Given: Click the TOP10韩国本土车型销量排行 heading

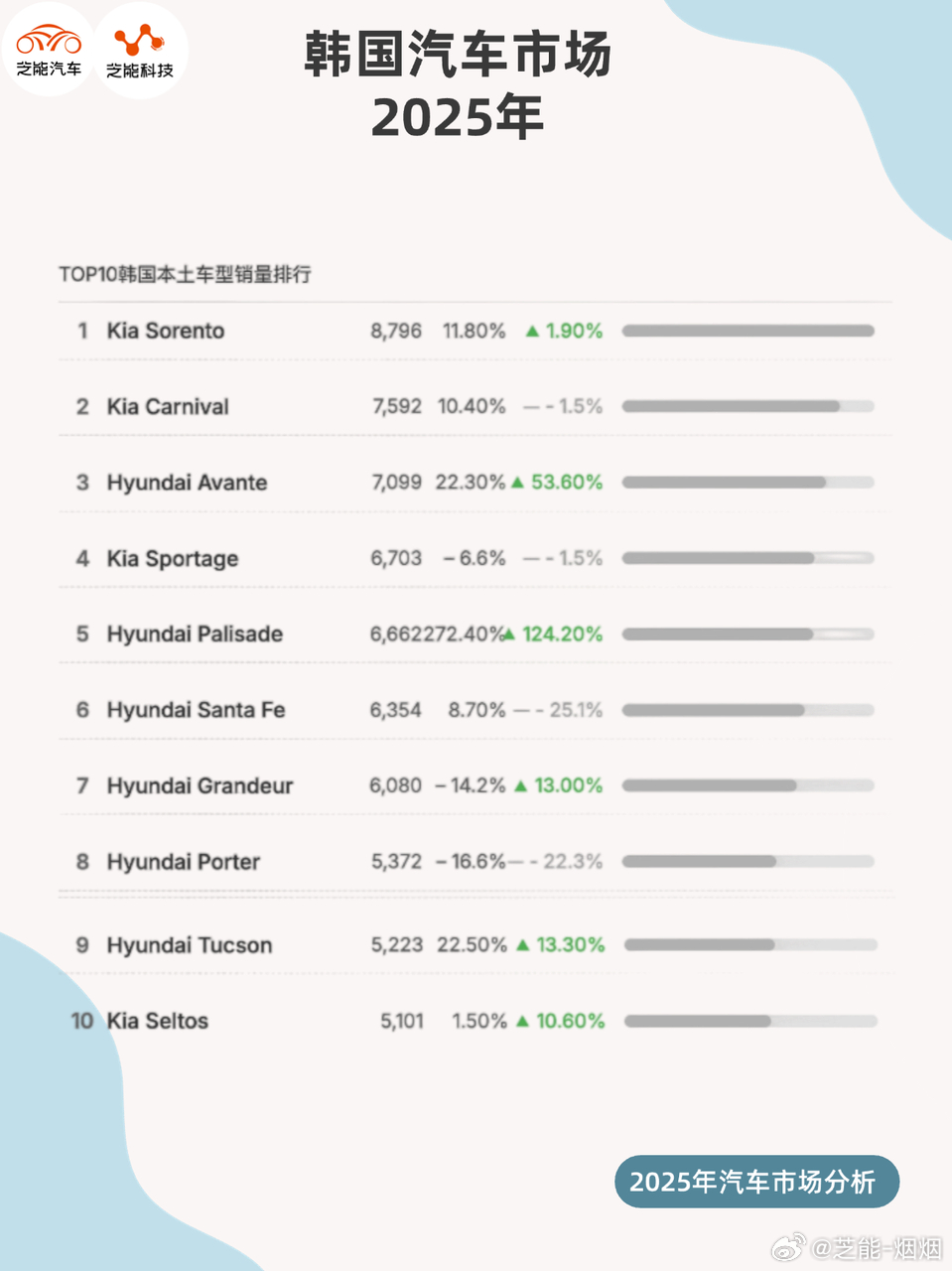Looking at the screenshot, I should 185,274.
